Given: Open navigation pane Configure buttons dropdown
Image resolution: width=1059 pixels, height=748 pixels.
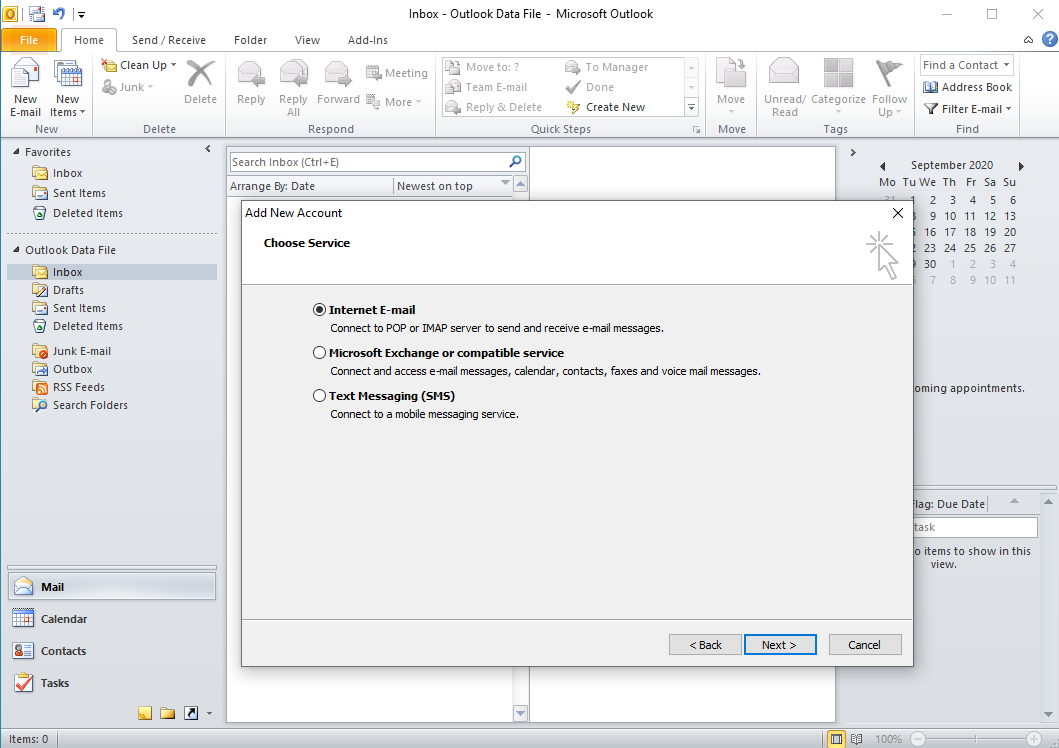Looking at the screenshot, I should coord(209,714).
